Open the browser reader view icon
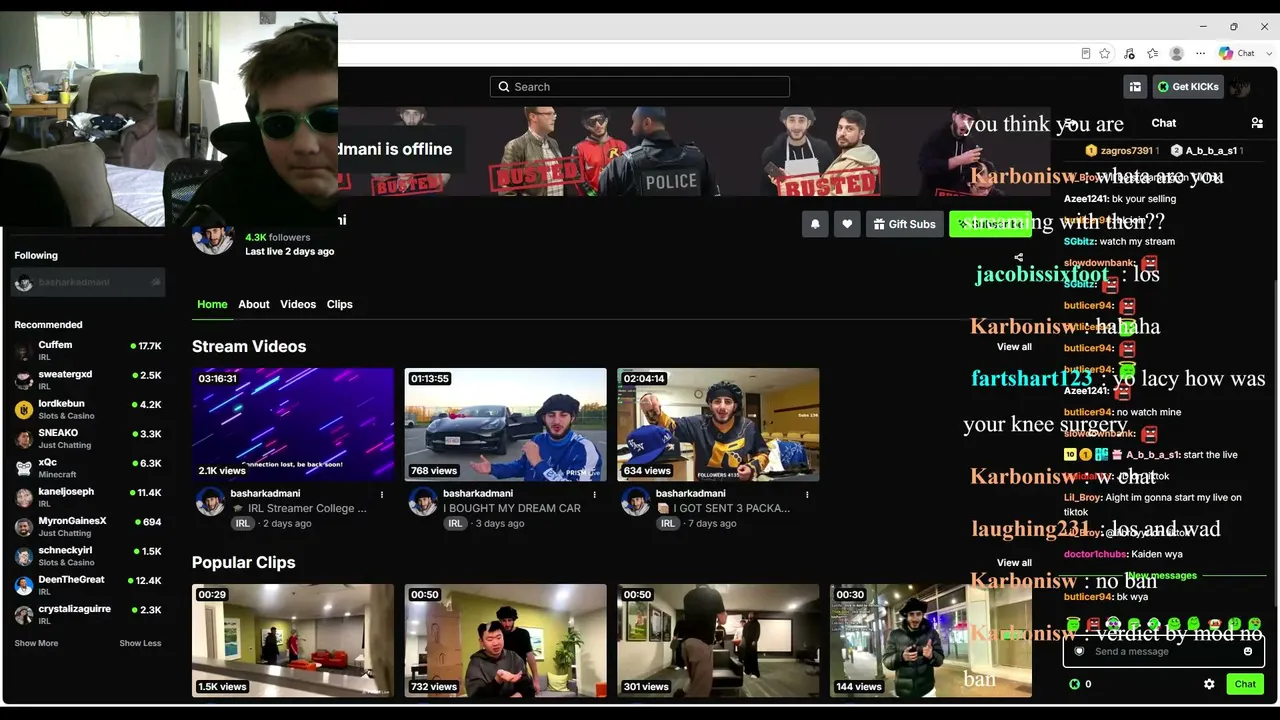The height and width of the screenshot is (720, 1280). (1086, 53)
